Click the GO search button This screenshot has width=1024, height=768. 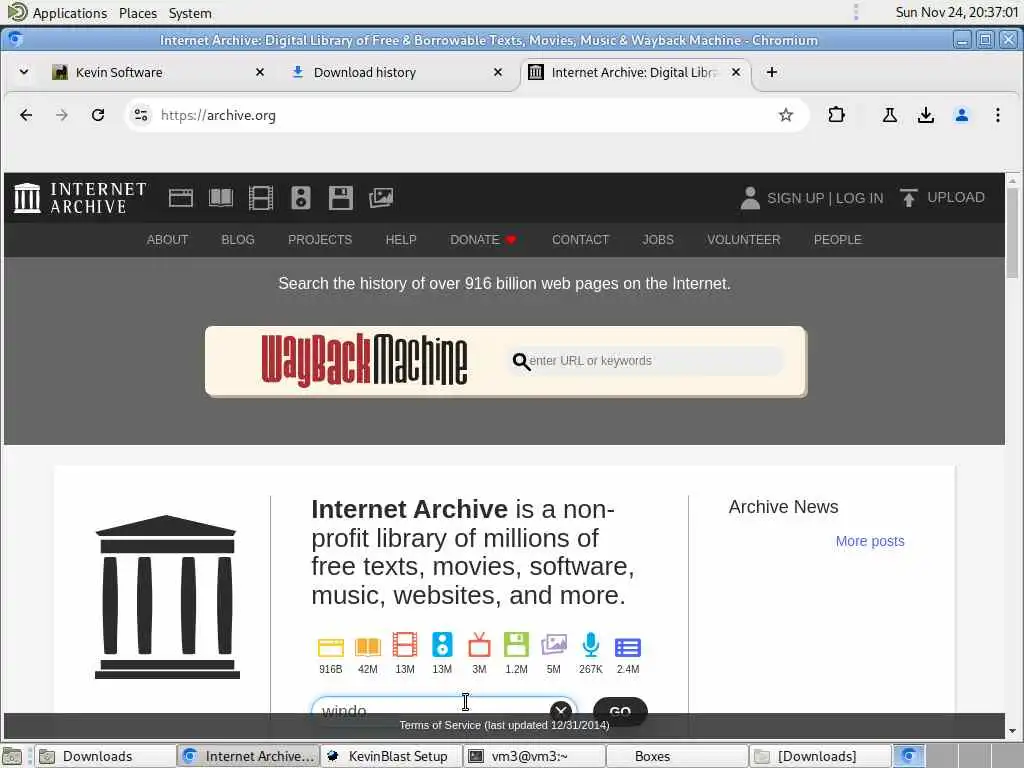click(620, 711)
